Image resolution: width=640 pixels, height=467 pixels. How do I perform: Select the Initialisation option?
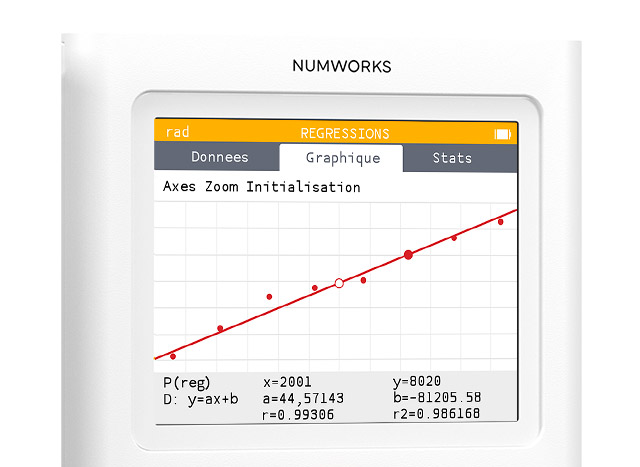pyautogui.click(x=303, y=187)
